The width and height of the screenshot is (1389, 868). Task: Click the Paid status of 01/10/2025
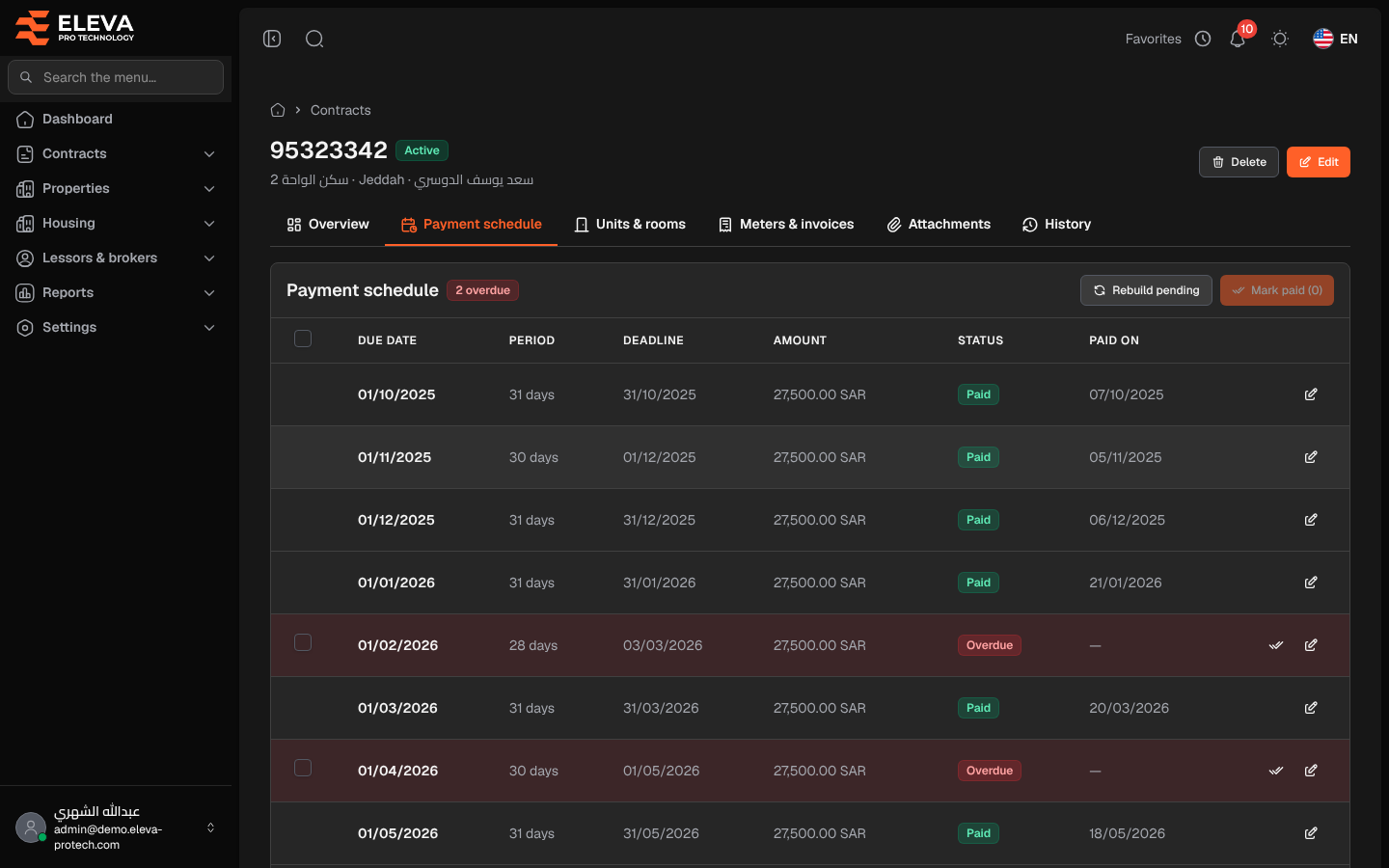point(978,394)
